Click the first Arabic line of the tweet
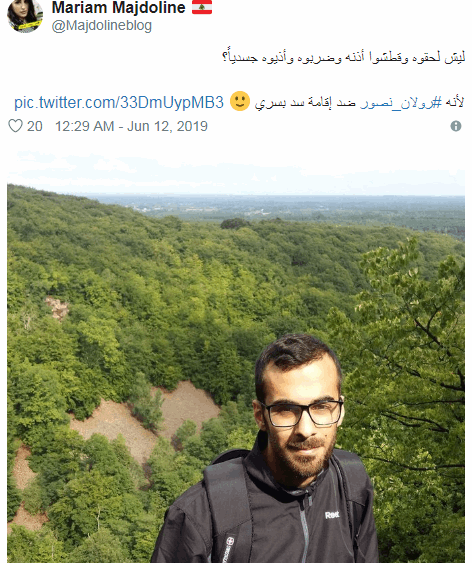 [x=344, y=57]
